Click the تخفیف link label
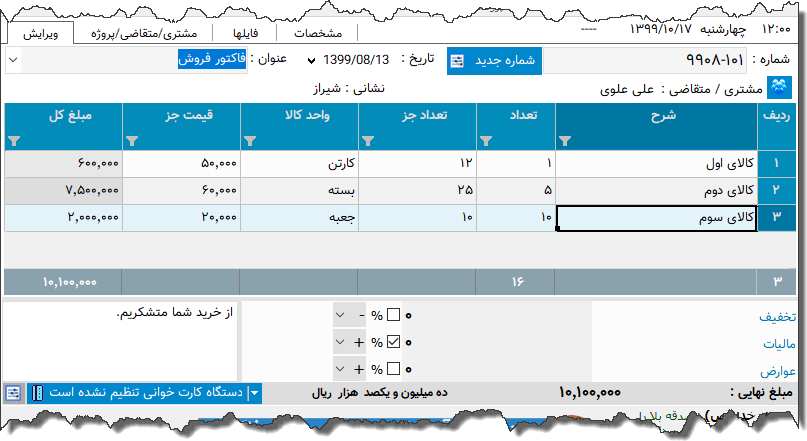The width and height of the screenshot is (807, 441). tap(777, 317)
